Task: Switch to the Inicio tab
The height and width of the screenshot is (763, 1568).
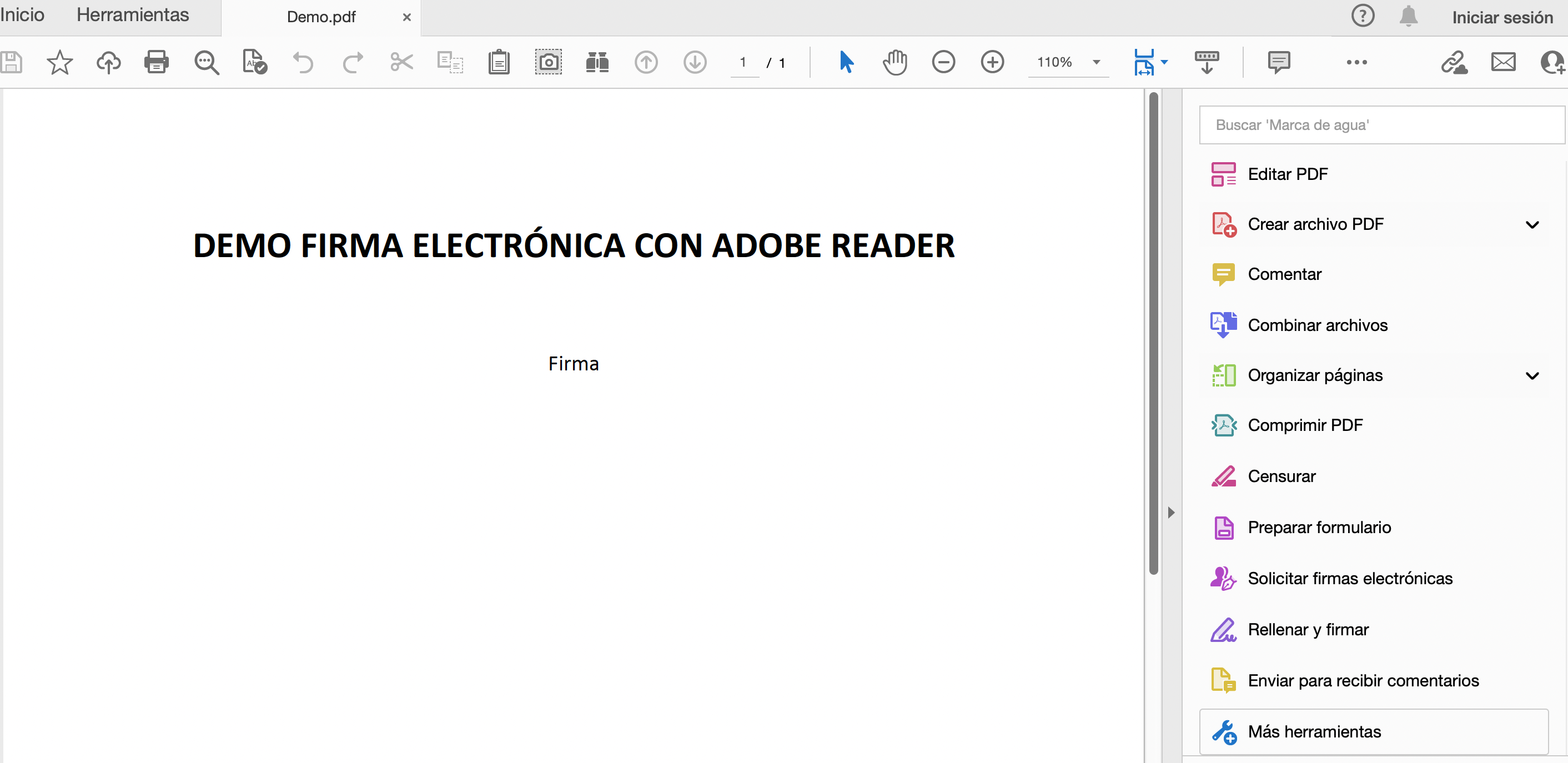Action: coord(23,14)
